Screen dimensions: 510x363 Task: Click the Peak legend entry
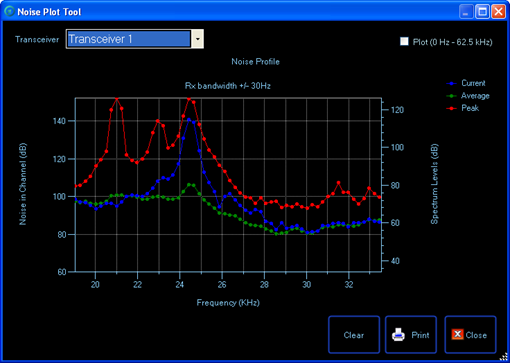point(463,108)
